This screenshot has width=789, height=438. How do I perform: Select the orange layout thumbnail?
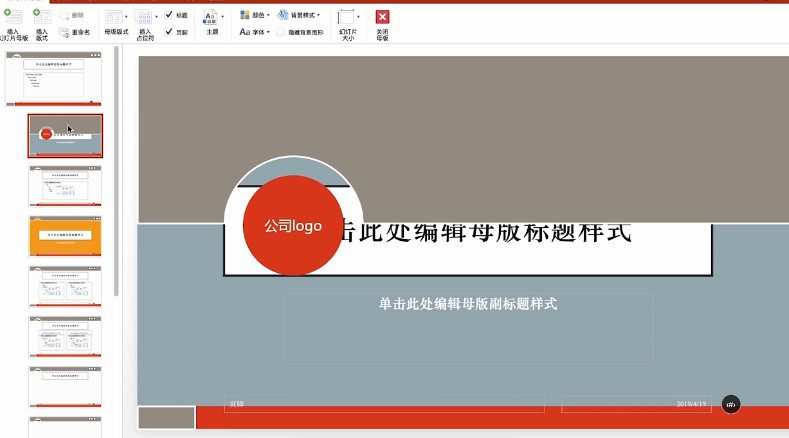[65, 236]
